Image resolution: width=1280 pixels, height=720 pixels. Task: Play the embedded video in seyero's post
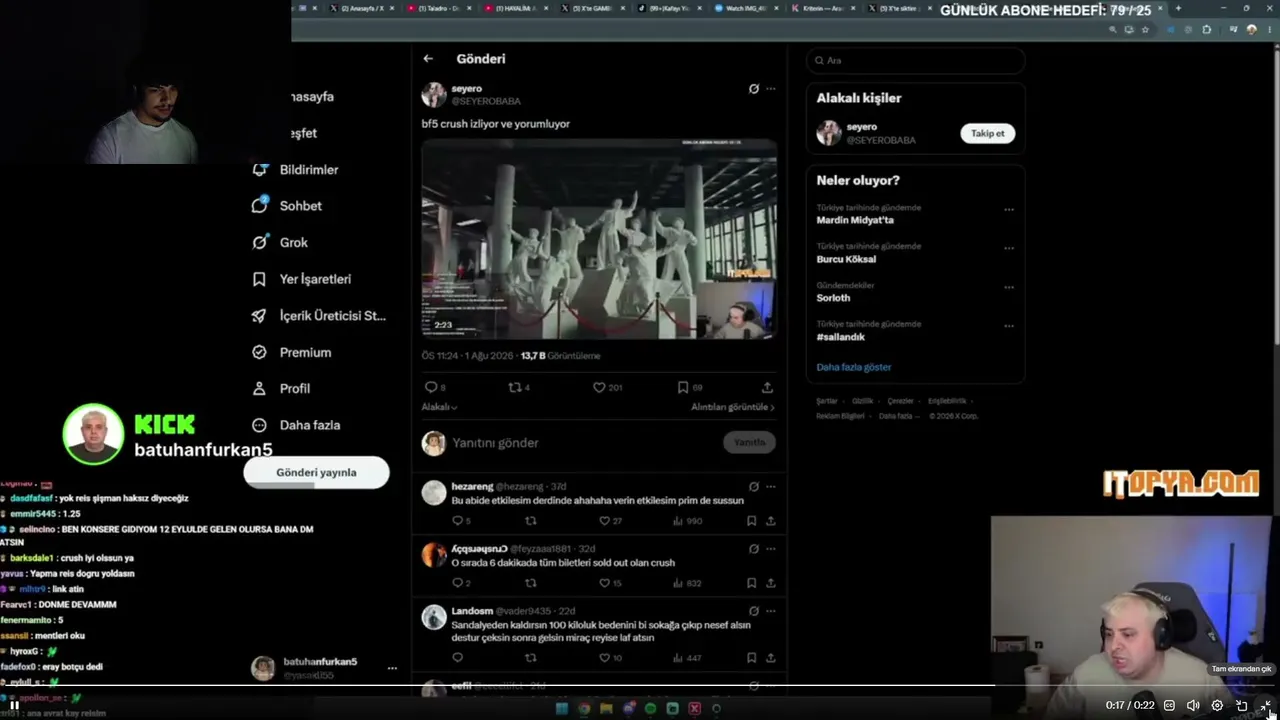pyautogui.click(x=599, y=239)
